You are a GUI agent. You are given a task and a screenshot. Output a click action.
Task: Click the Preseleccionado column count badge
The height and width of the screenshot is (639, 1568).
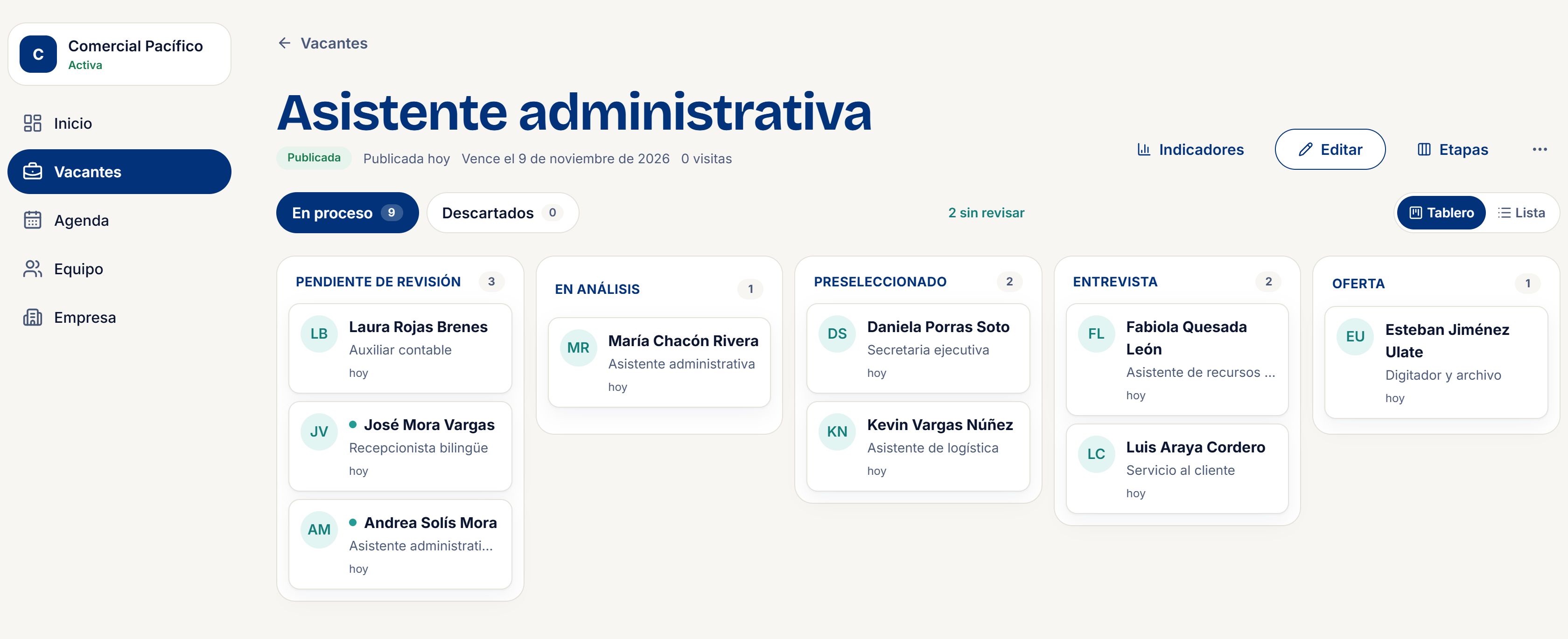pos(1009,281)
